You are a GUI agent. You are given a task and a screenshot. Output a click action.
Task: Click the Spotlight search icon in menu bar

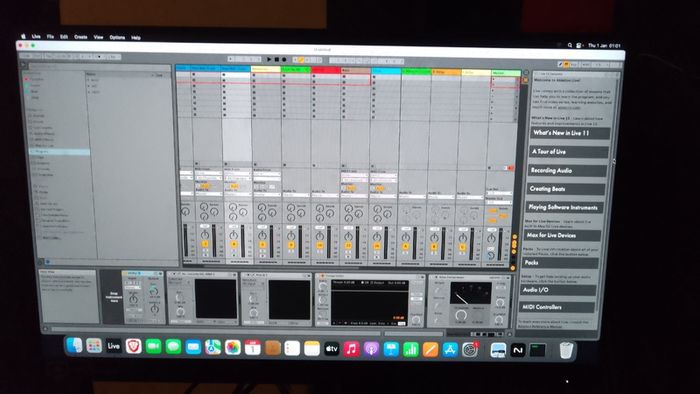pos(570,45)
